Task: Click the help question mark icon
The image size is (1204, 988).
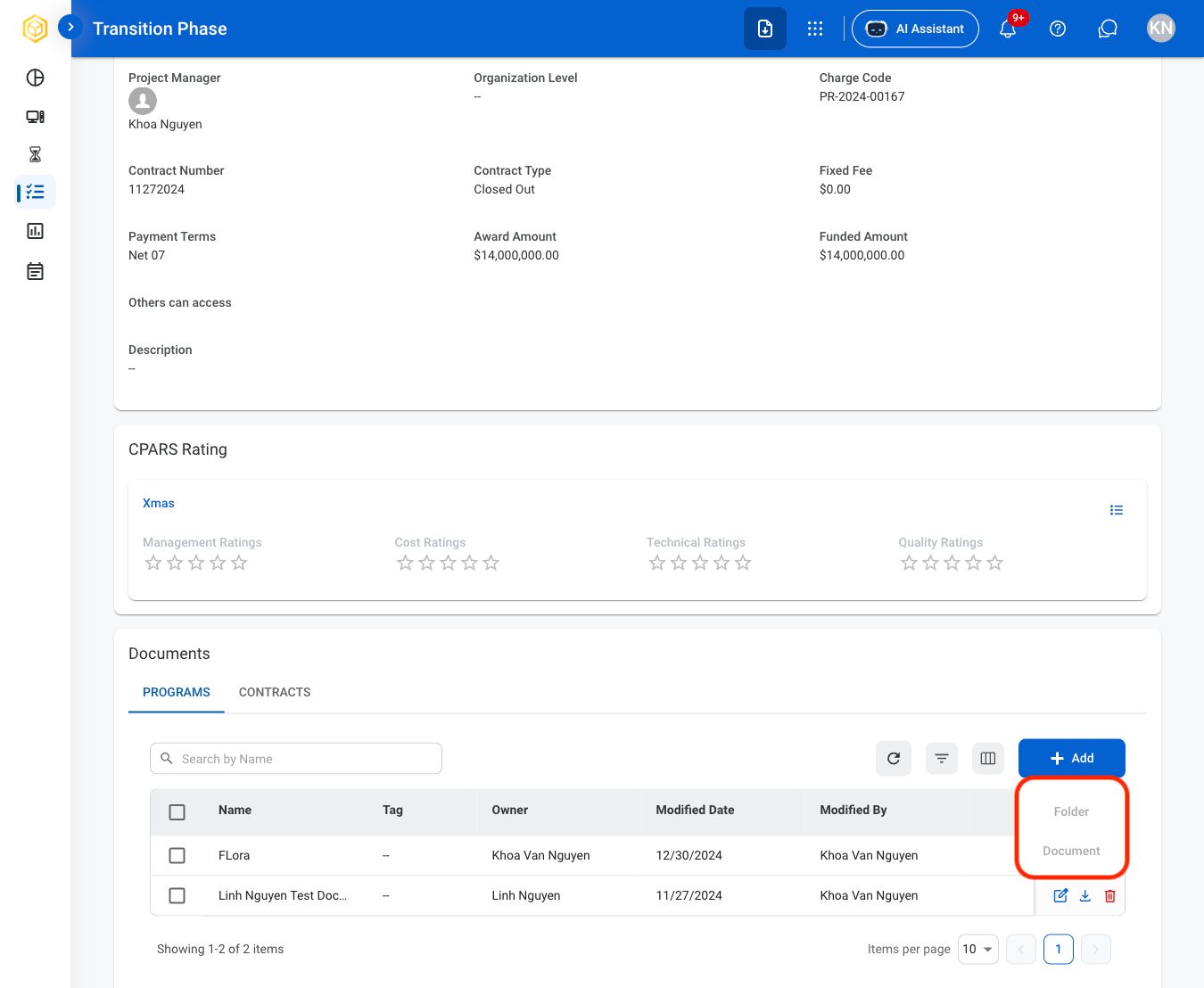Action: point(1058,29)
